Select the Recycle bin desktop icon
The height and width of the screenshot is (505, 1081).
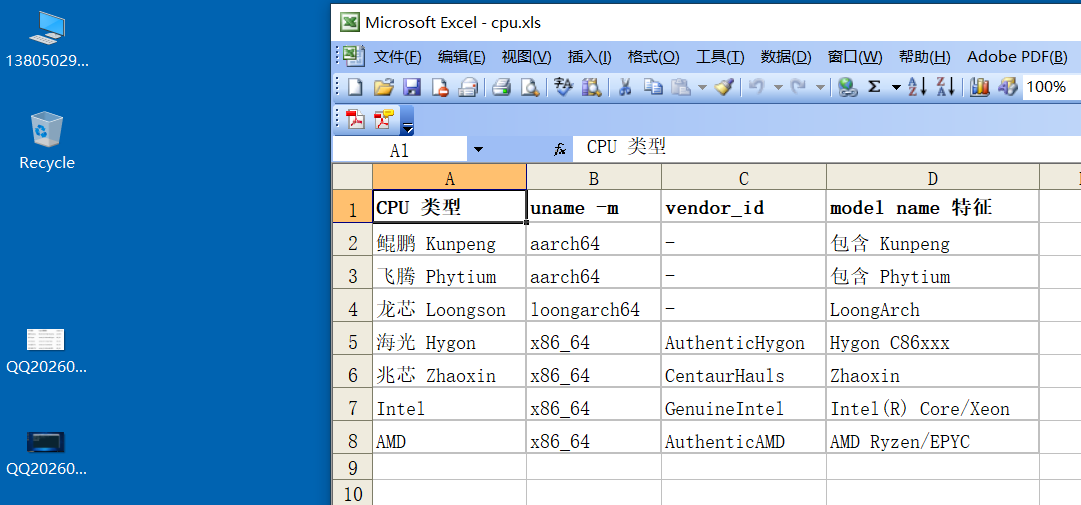[x=47, y=141]
